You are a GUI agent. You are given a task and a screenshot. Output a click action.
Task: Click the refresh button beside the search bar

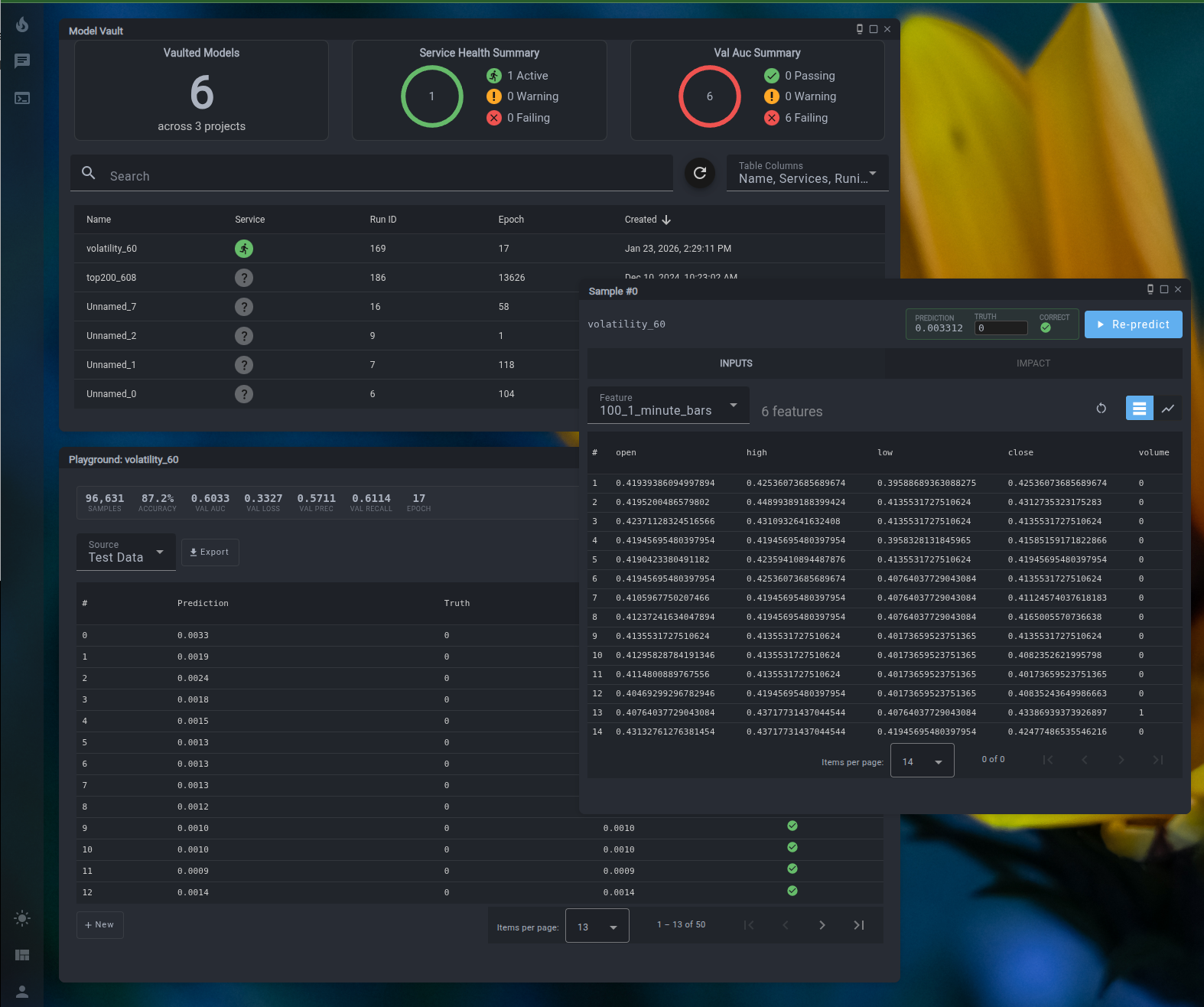pyautogui.click(x=699, y=173)
